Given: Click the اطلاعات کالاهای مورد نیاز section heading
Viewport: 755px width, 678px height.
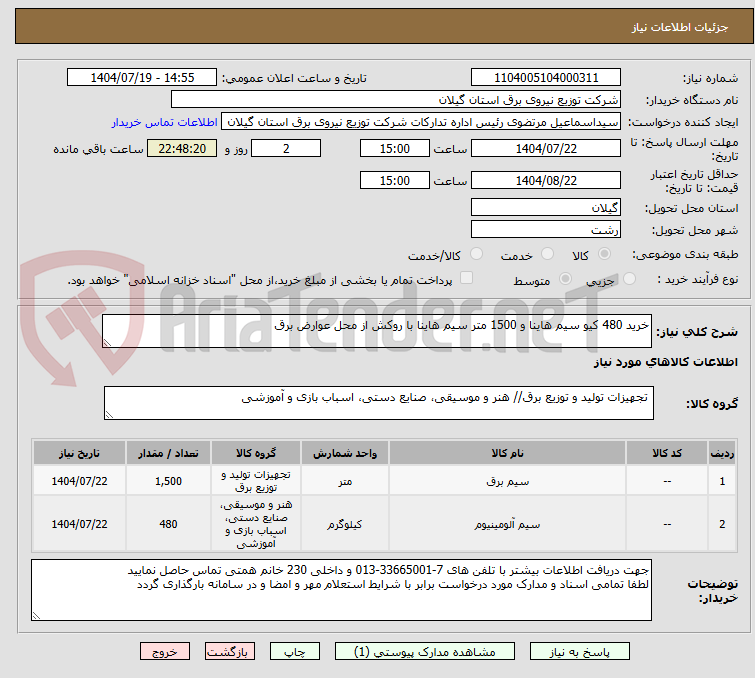Looking at the screenshot, I should point(665,362).
